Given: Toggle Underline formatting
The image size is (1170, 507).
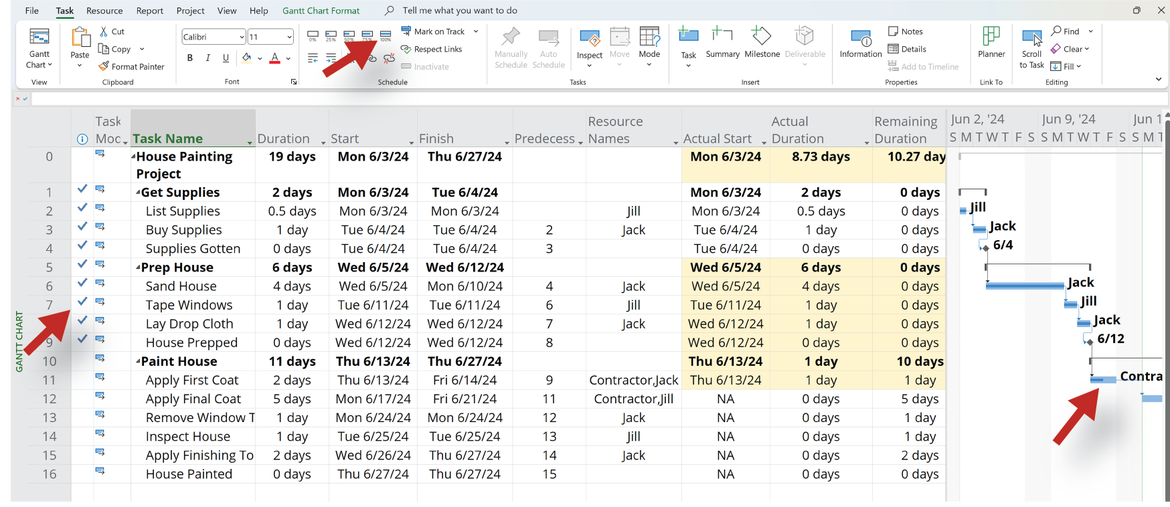Looking at the screenshot, I should [224, 58].
